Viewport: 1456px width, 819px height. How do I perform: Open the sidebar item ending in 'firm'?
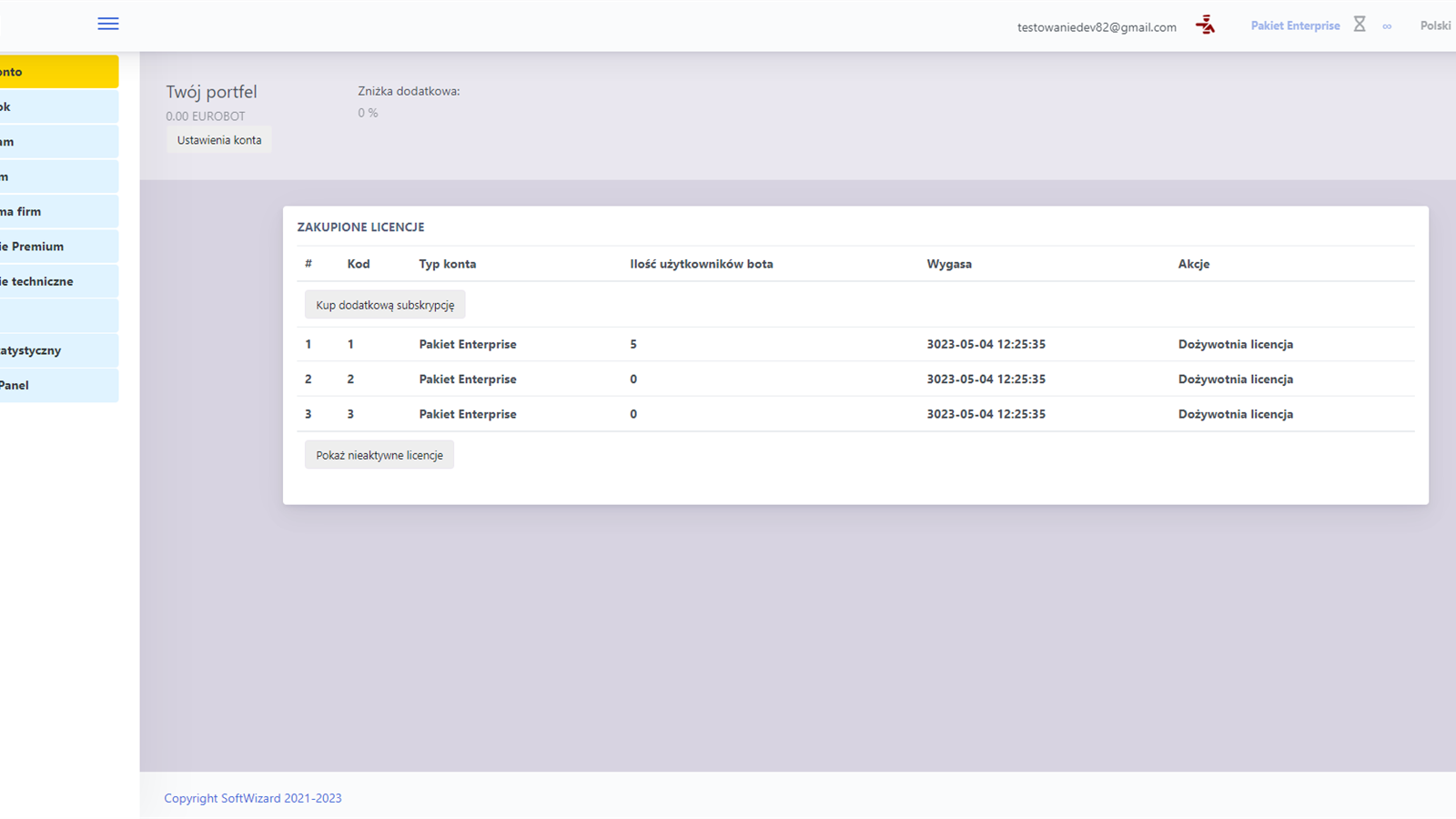58,212
